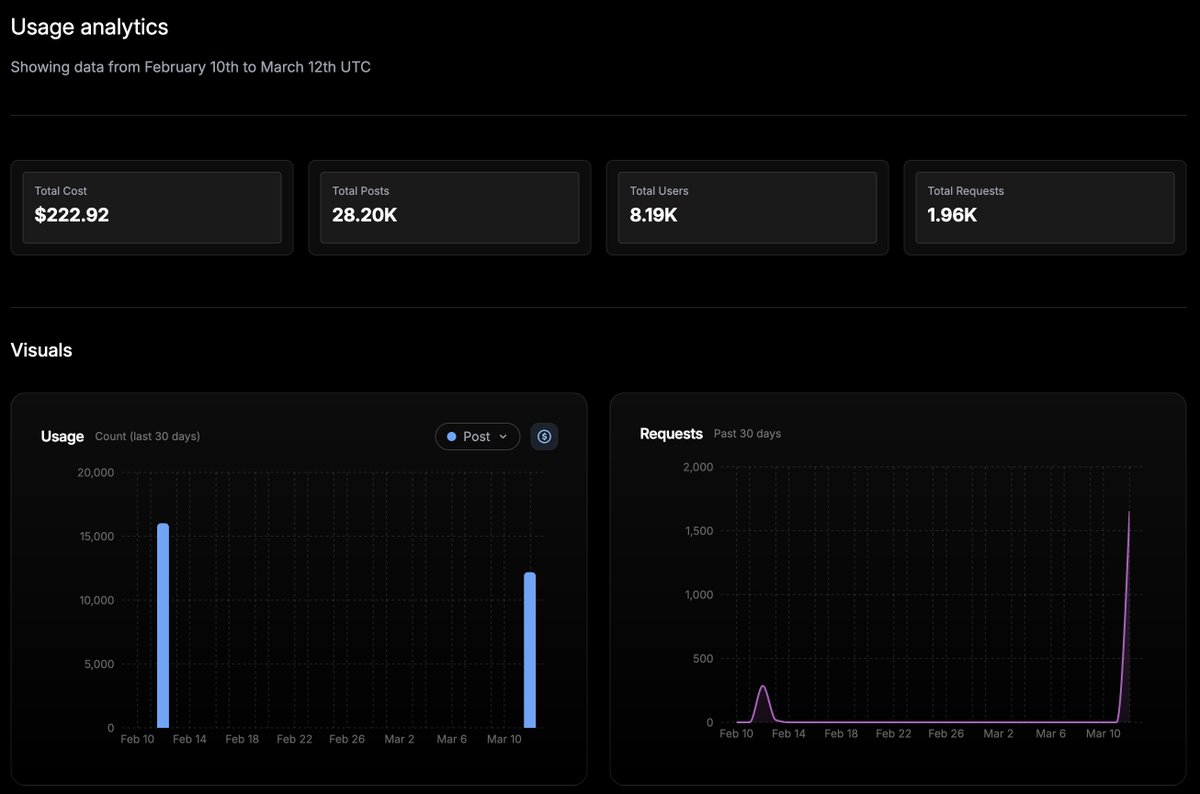The height and width of the screenshot is (794, 1200).
Task: Click the 10,000 y-axis label in Usage chart
Action: [x=96, y=600]
